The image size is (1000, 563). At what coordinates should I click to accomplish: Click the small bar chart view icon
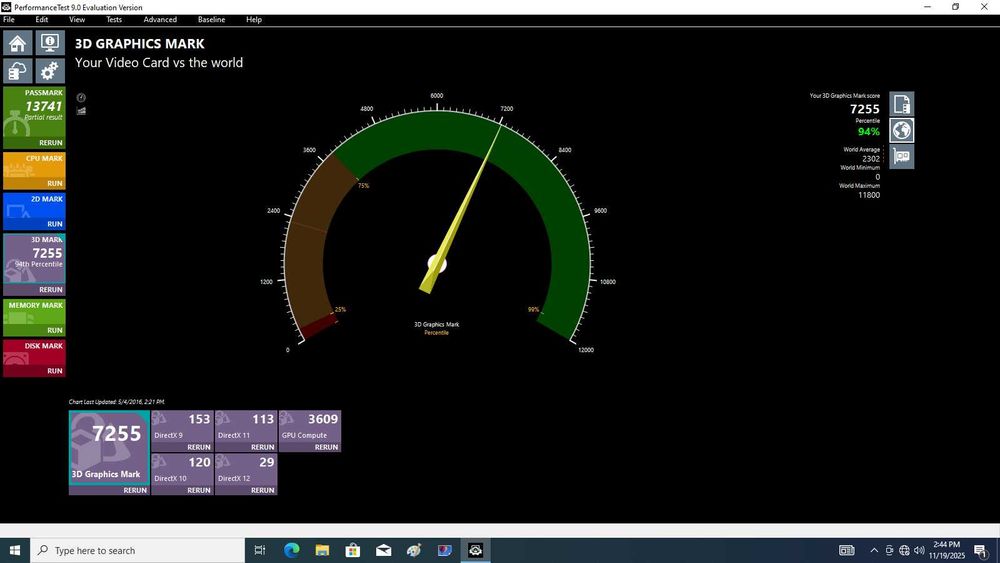coord(81,111)
